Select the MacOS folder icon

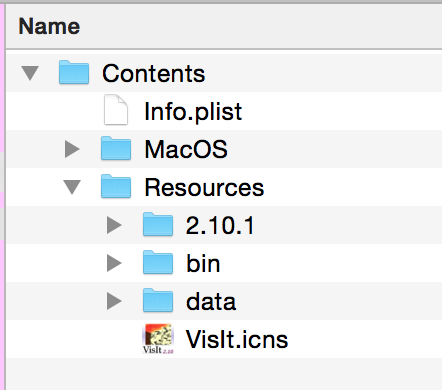pos(116,148)
